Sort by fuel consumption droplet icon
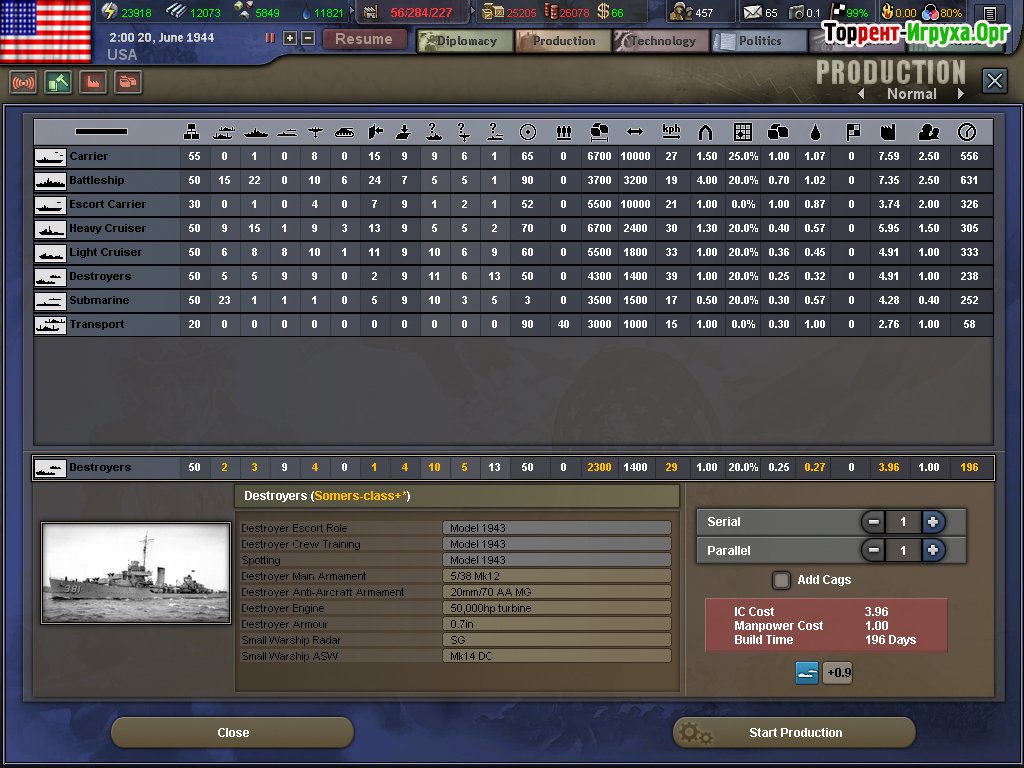This screenshot has height=768, width=1024. [814, 133]
